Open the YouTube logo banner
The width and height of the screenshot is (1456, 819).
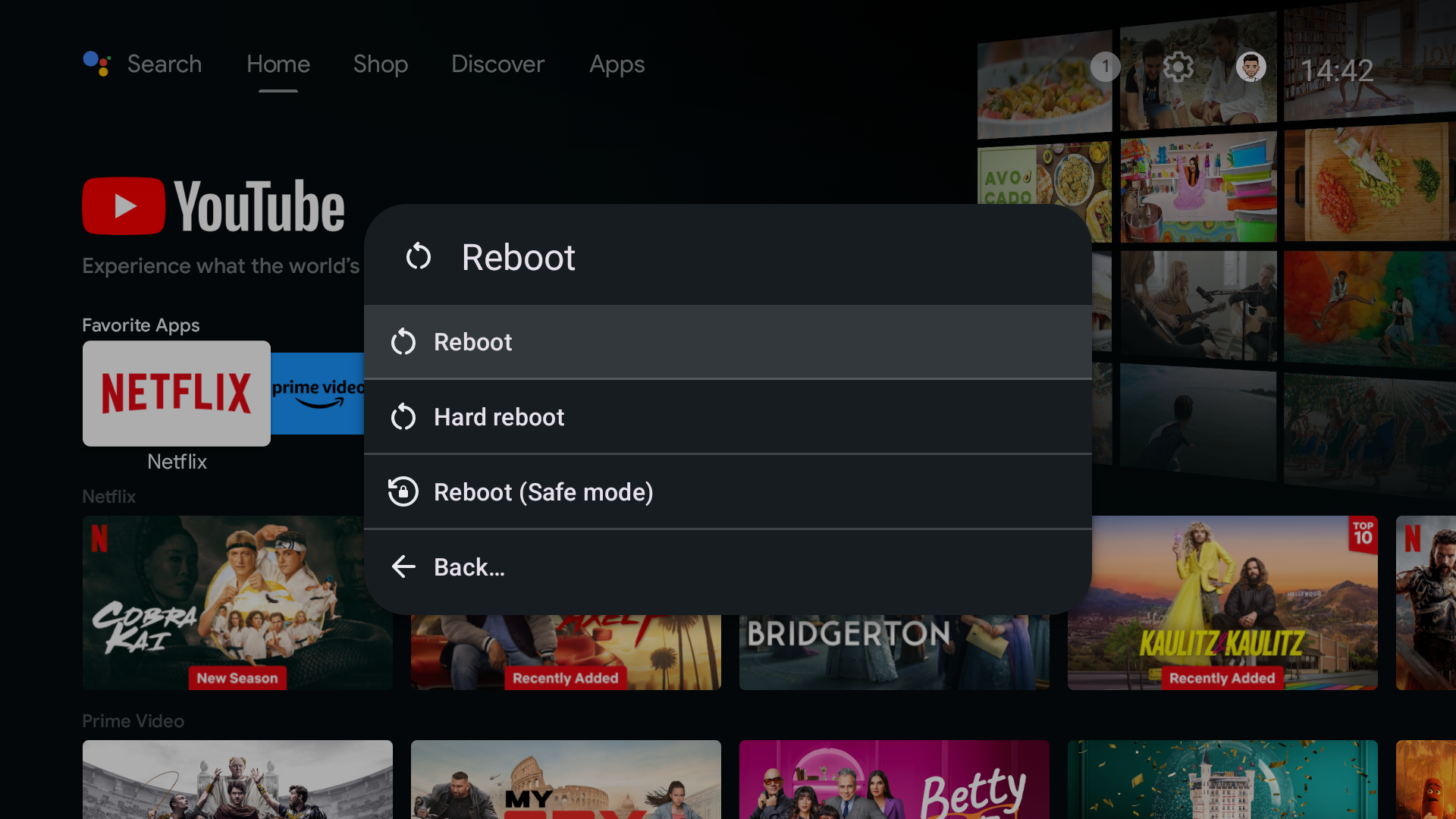(213, 206)
